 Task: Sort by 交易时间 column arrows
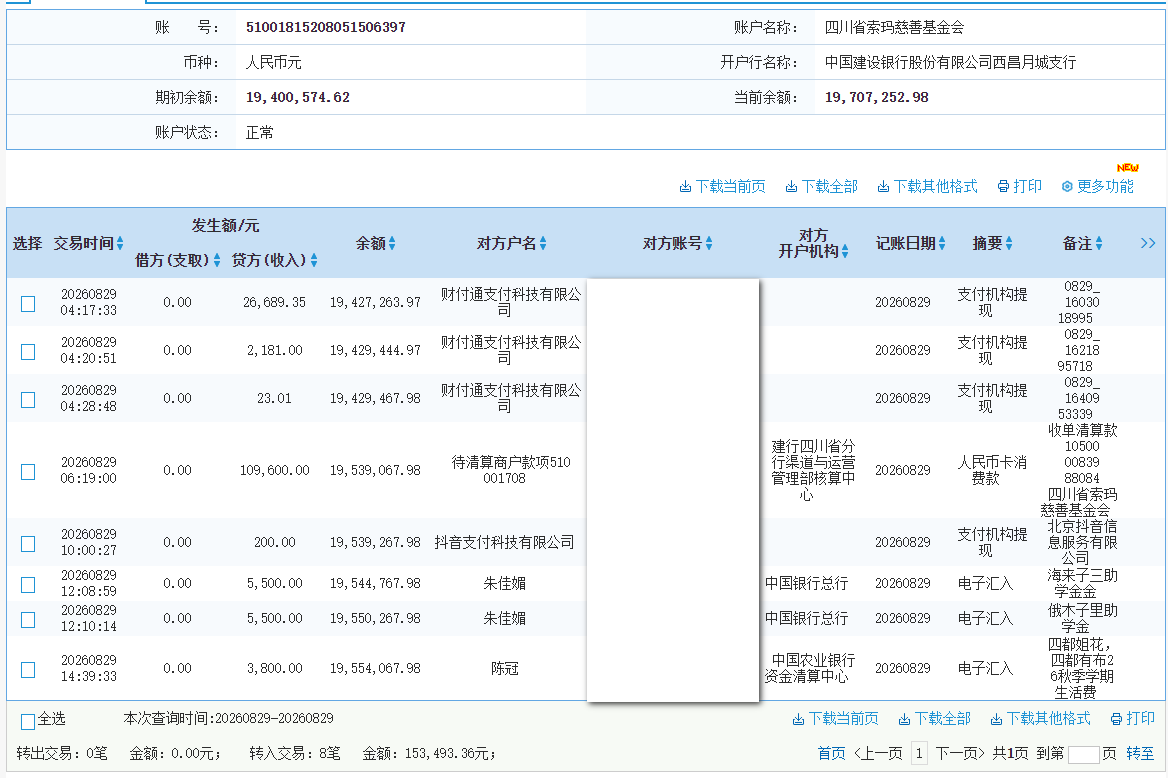(x=120, y=244)
